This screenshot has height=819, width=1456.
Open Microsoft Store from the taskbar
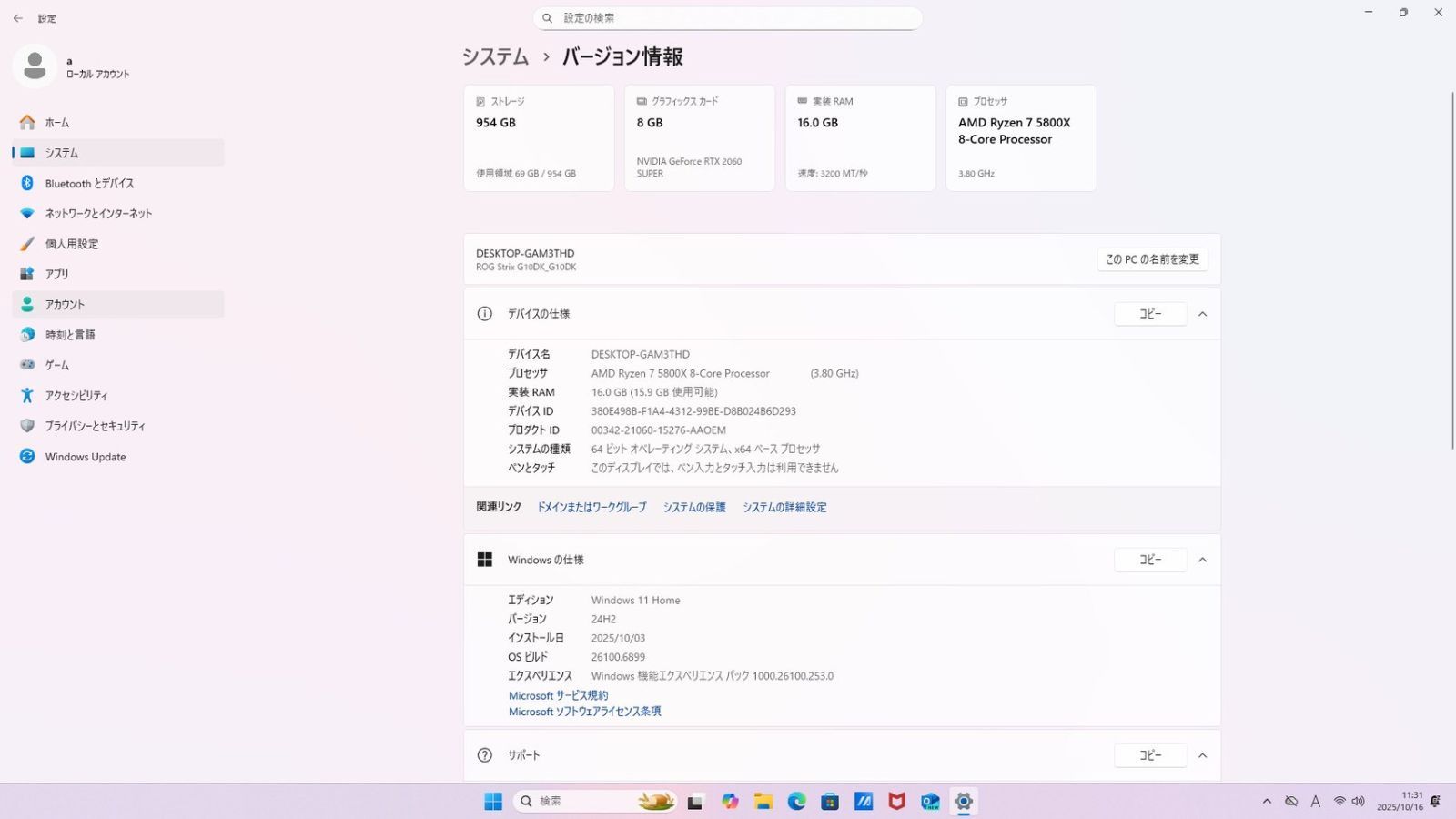point(829,801)
